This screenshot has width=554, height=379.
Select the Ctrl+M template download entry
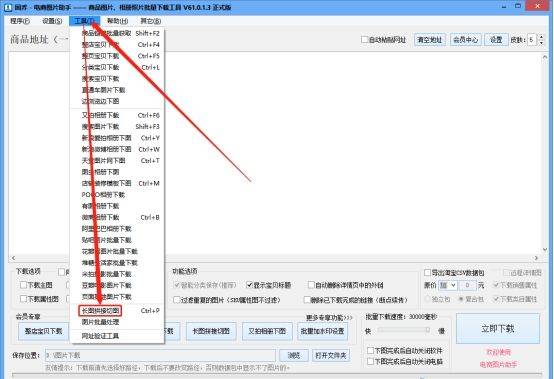(118, 183)
